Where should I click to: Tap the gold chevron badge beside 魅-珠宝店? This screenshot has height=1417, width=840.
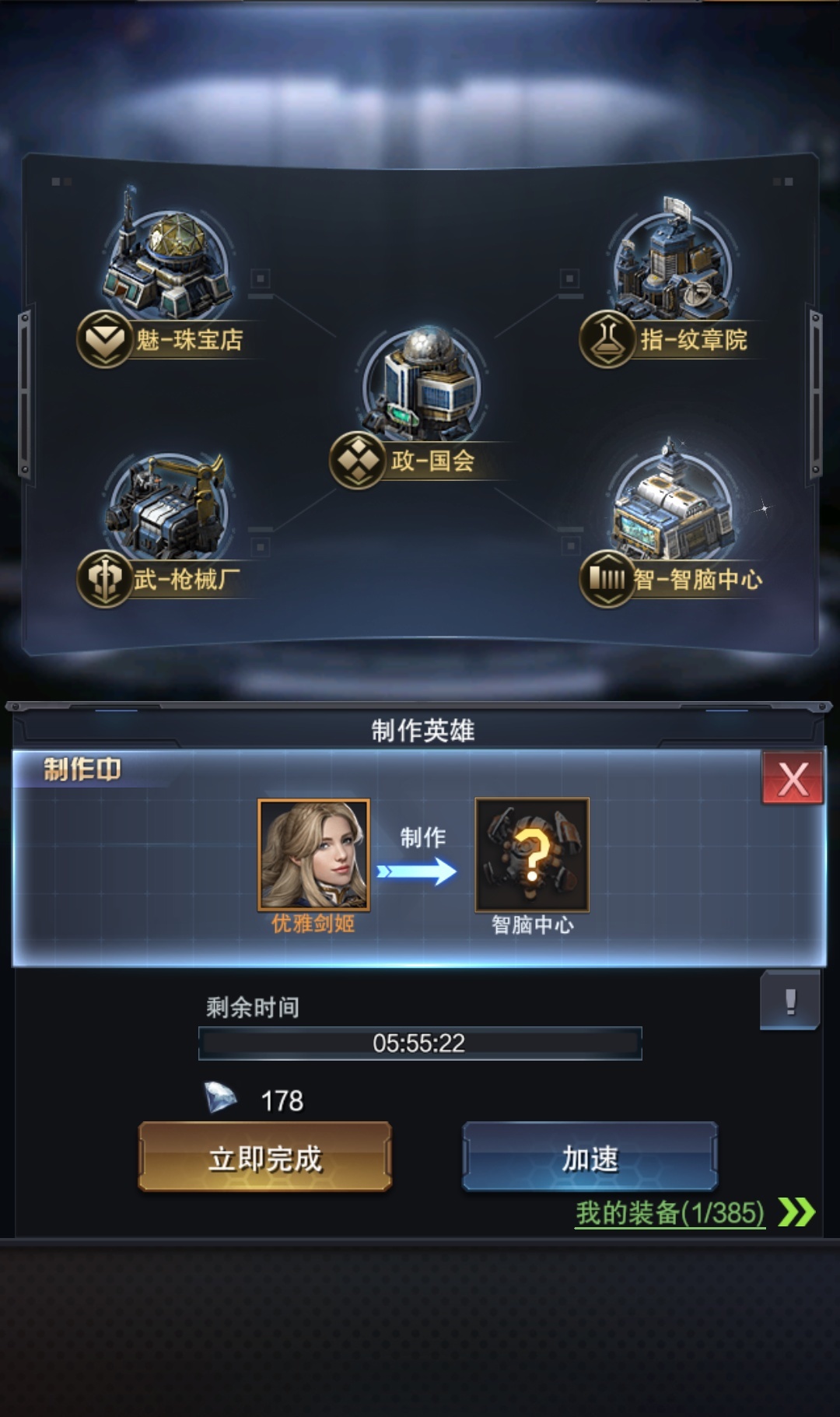[104, 338]
